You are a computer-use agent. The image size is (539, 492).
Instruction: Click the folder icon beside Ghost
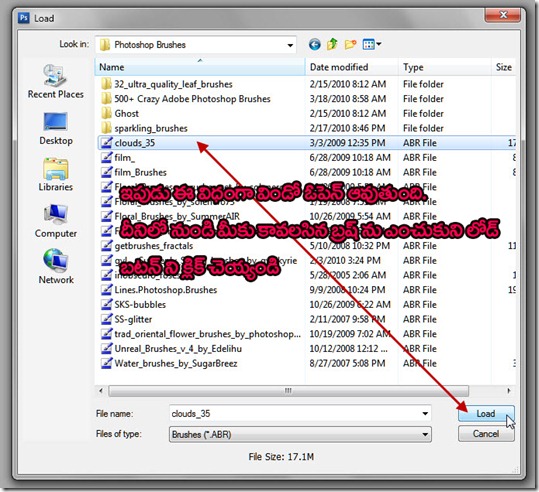click(x=107, y=113)
